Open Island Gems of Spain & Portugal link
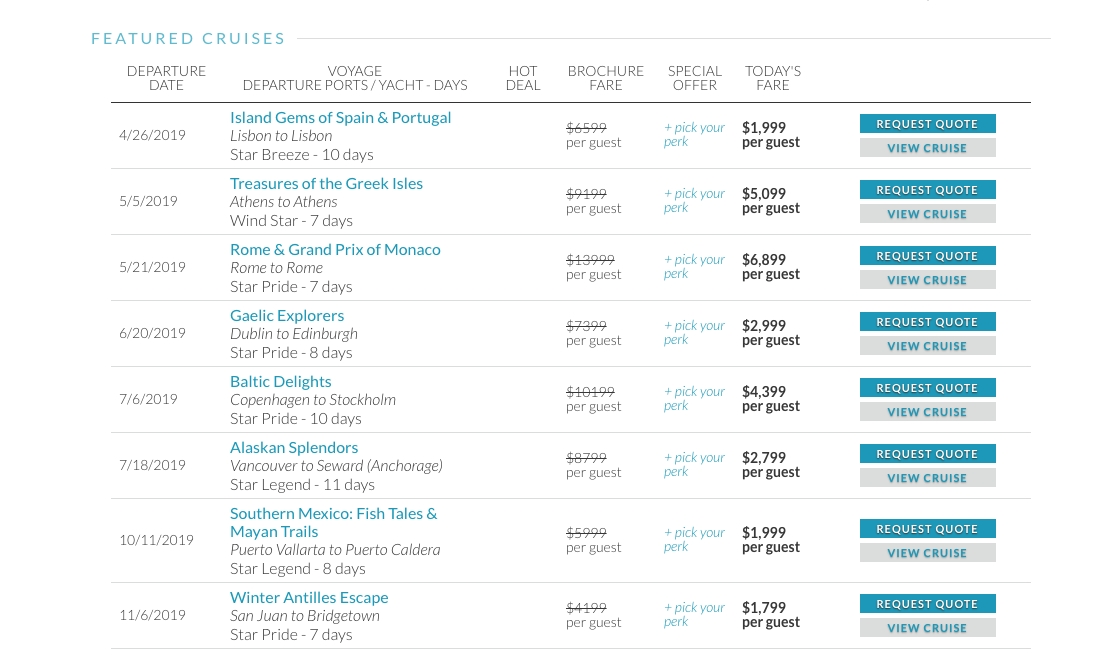1099x671 pixels. 341,118
